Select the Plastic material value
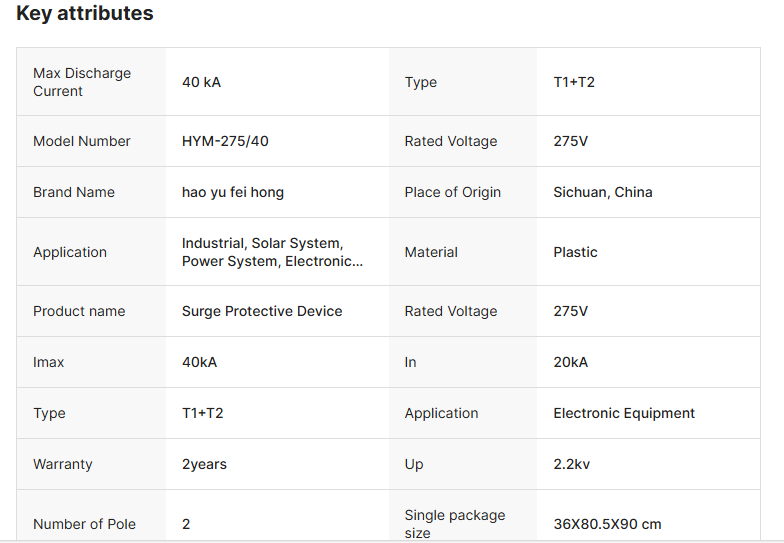Screen dimensions: 784x543 pyautogui.click(x=575, y=252)
